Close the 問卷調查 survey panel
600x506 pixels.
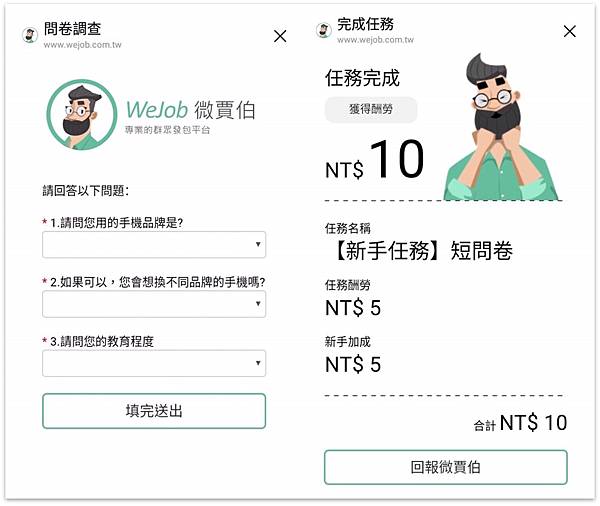coord(280,36)
